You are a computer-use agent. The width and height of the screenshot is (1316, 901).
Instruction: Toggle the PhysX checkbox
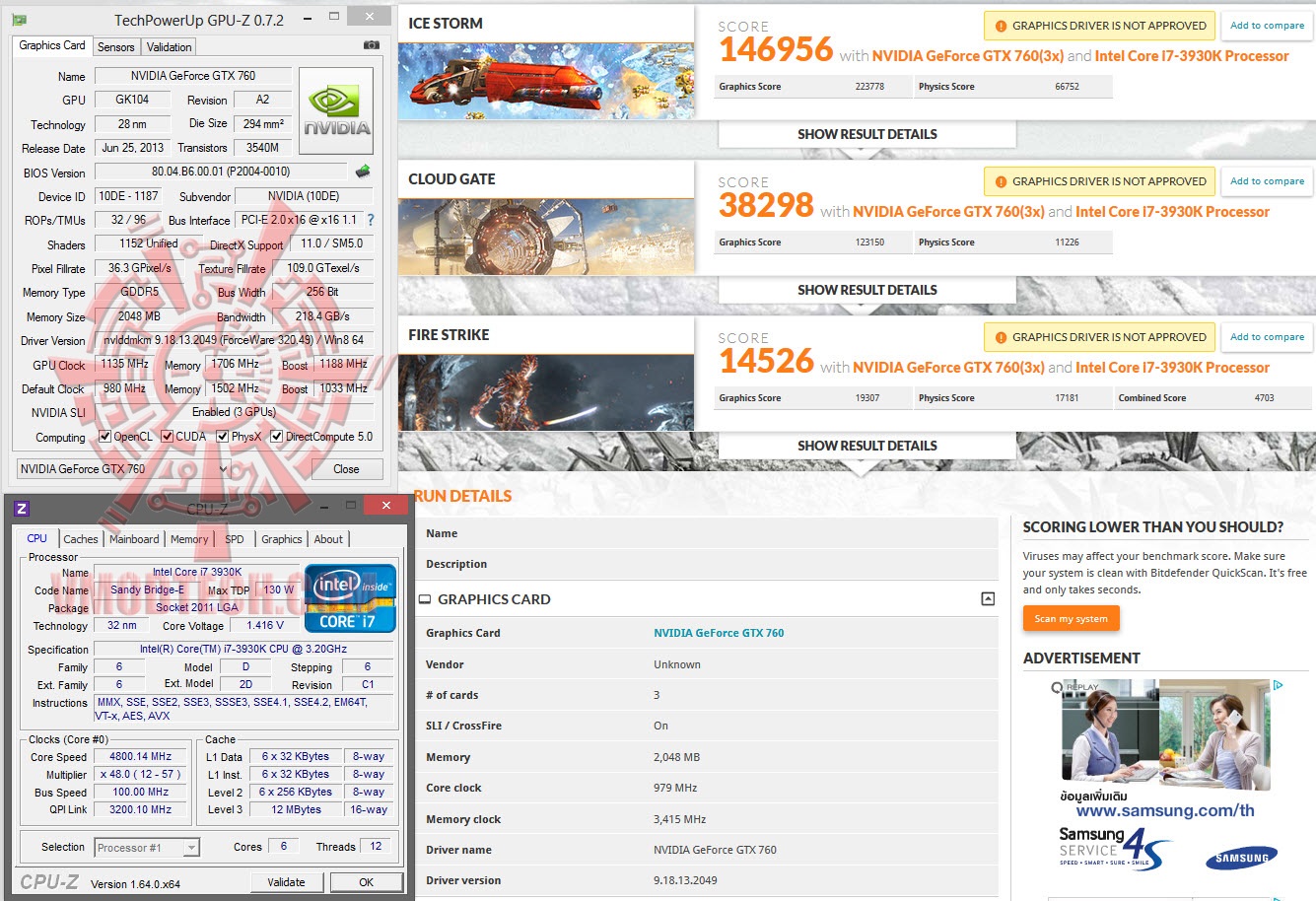click(222, 436)
